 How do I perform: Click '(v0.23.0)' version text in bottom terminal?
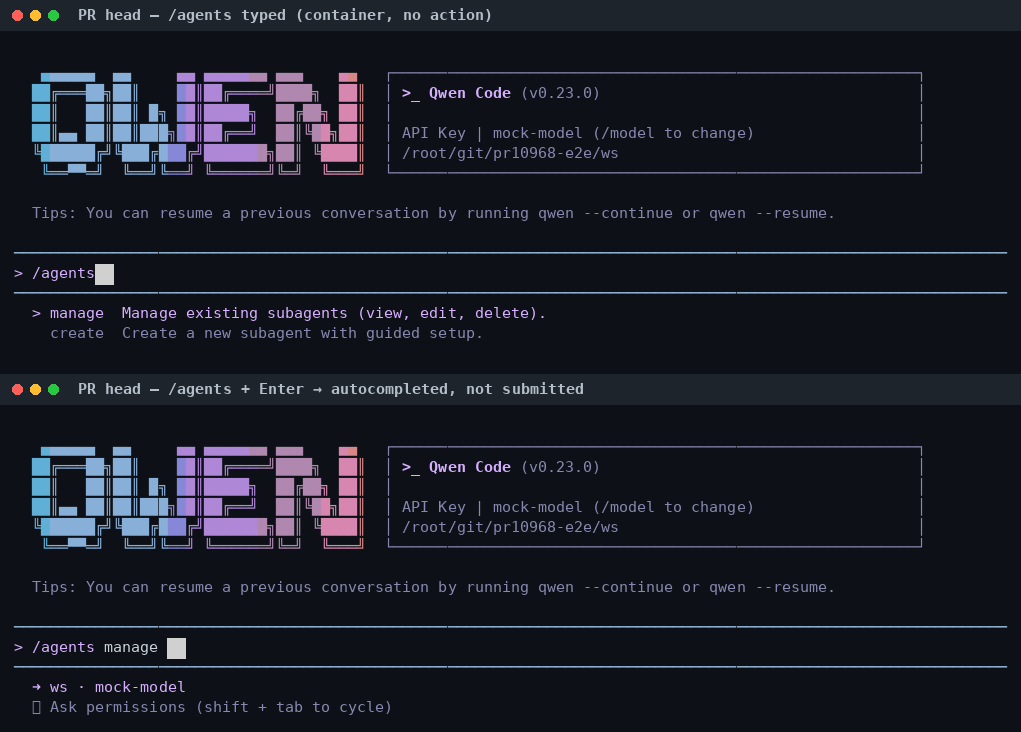(560, 467)
